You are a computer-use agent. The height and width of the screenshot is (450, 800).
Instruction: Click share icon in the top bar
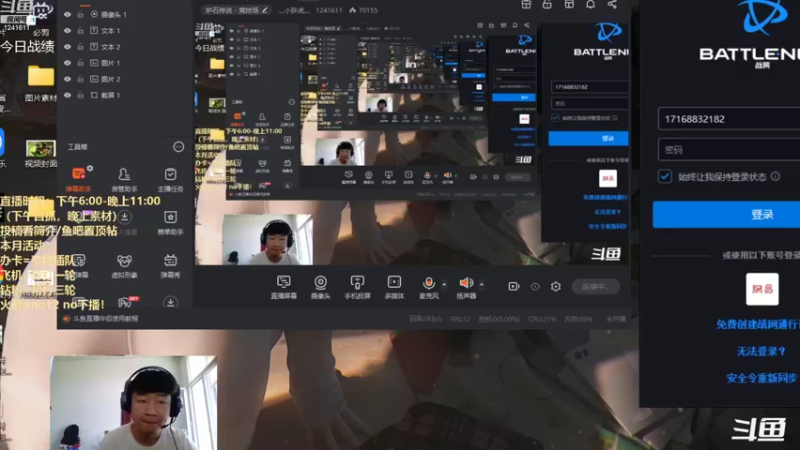[x=612, y=5]
